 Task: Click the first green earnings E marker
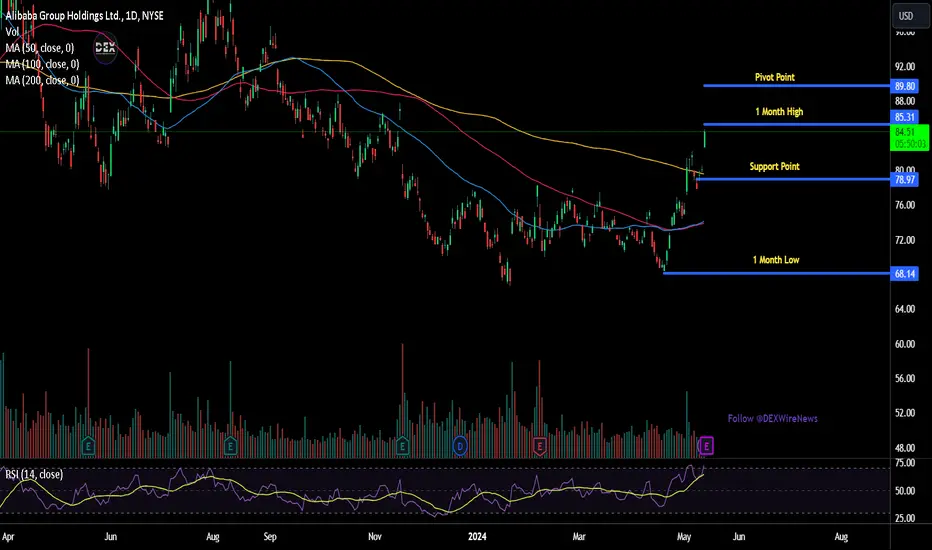point(88,445)
